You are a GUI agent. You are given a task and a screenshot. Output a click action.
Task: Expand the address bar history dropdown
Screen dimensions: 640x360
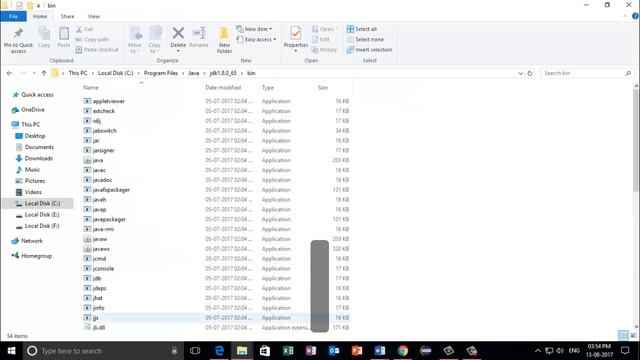pos(520,73)
